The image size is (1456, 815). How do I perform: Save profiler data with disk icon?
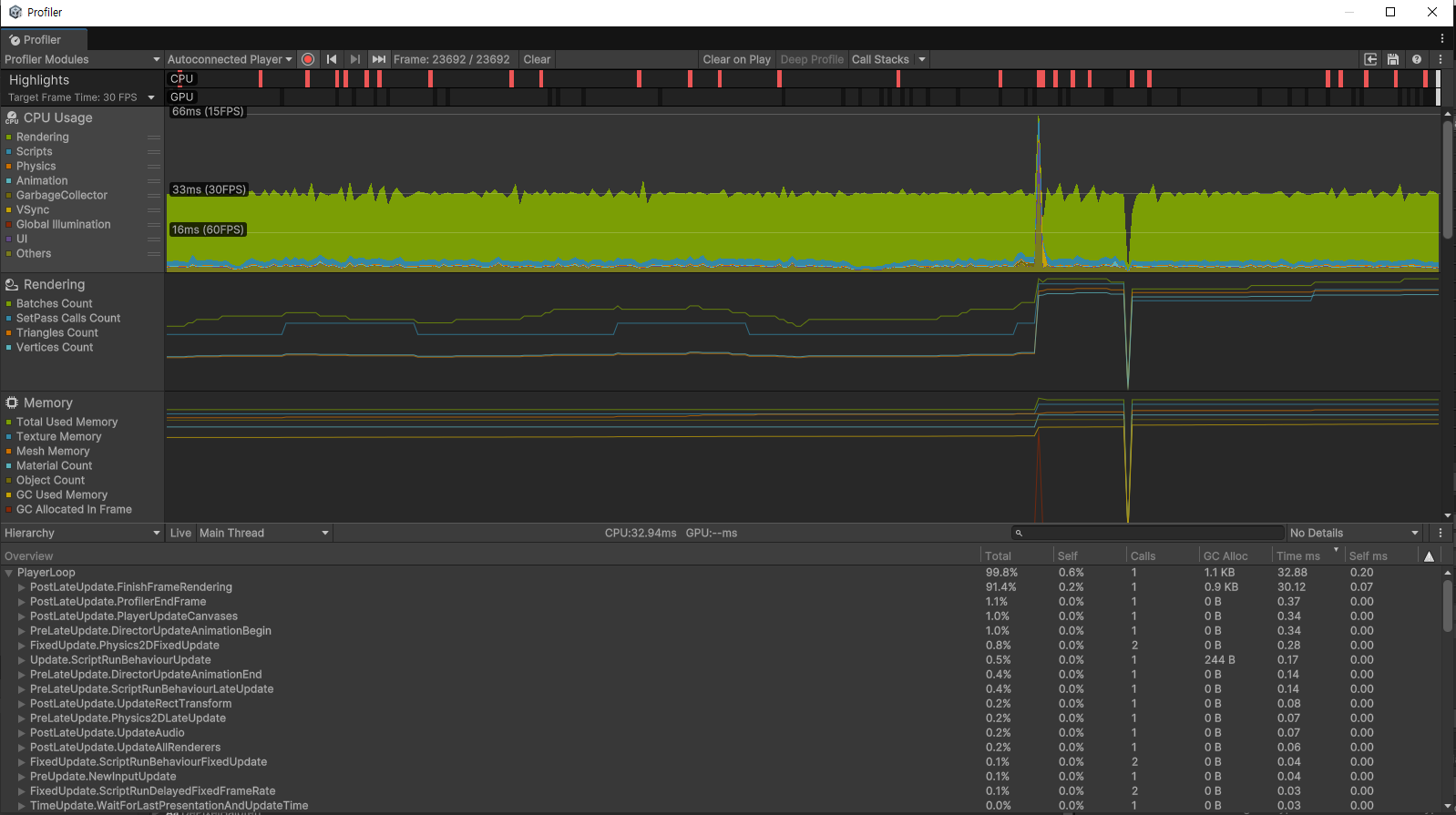(x=1393, y=59)
